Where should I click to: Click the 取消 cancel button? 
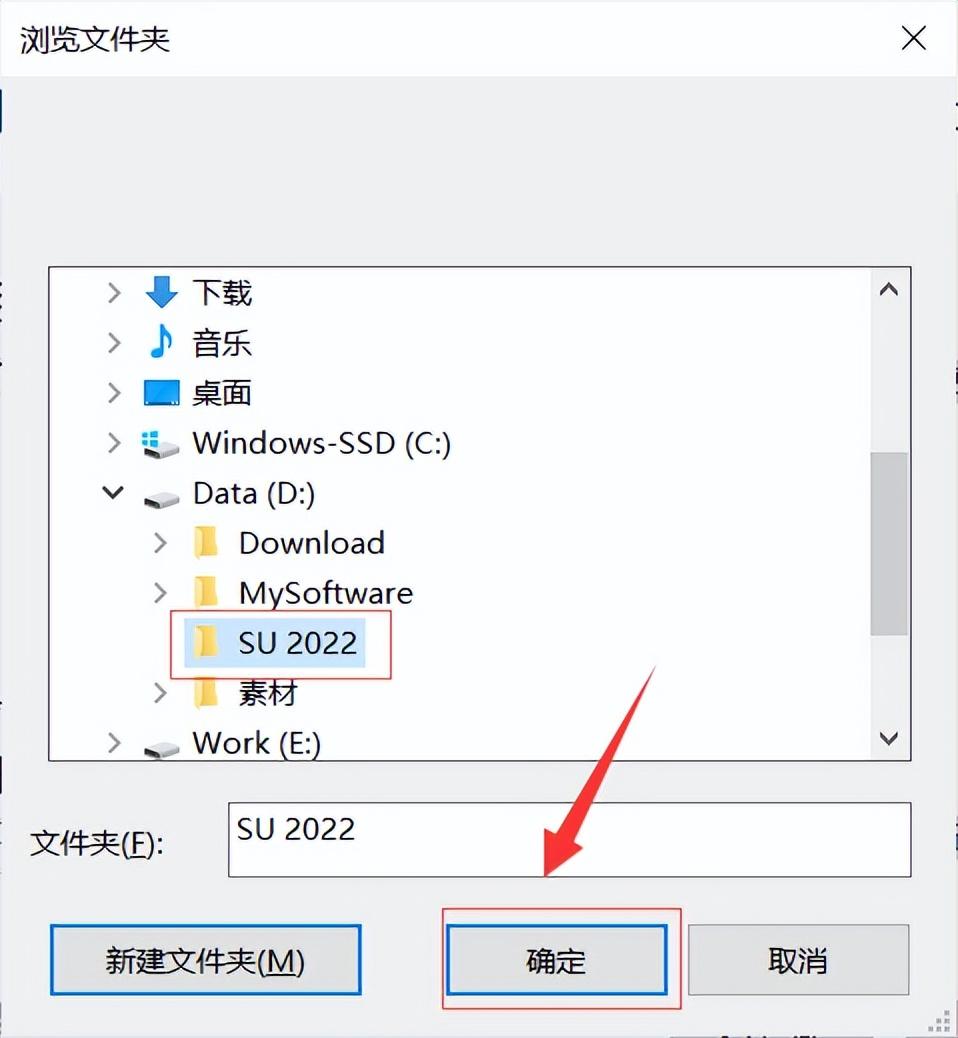coord(798,960)
